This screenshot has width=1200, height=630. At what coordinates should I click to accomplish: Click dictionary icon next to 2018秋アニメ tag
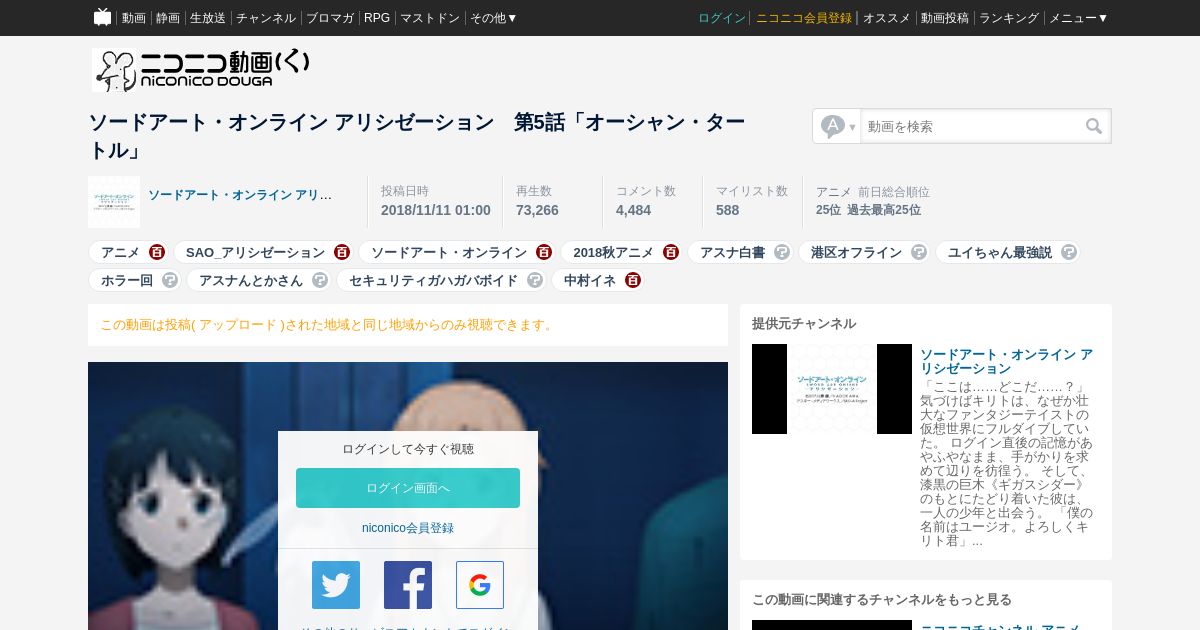(671, 252)
